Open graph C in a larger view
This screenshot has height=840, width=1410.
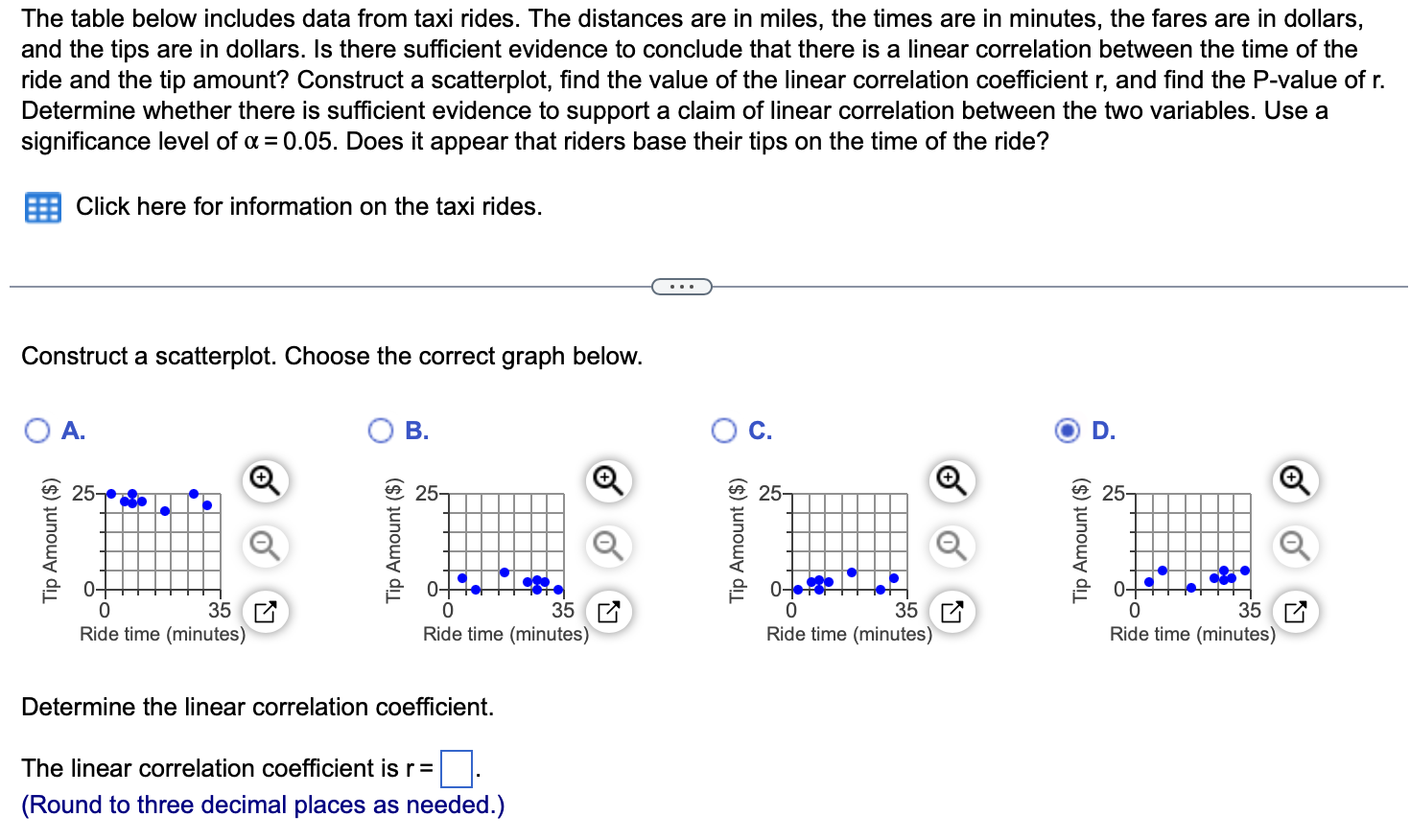pos(950,611)
